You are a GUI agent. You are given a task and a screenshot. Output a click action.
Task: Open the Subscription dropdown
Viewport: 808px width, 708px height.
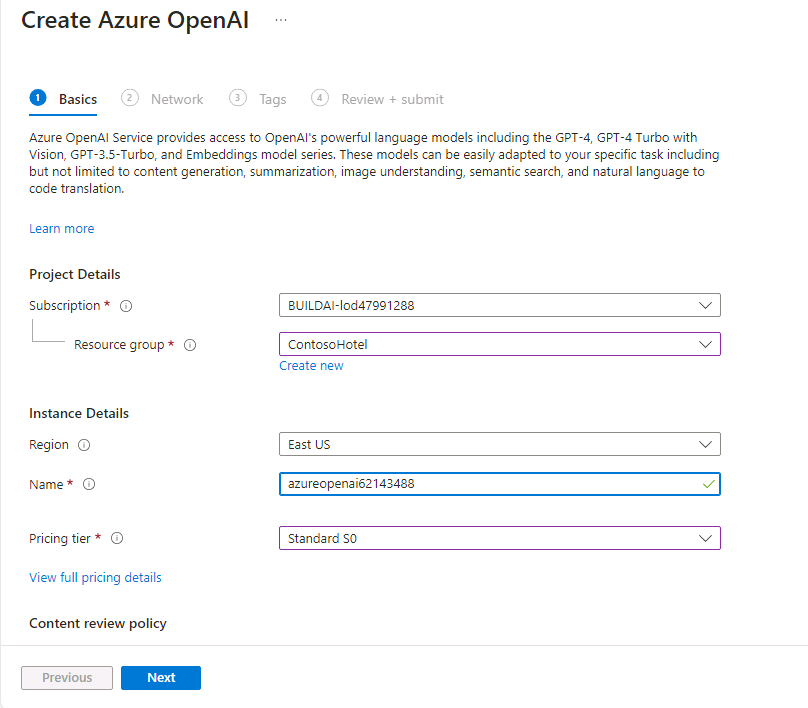pyautogui.click(x=500, y=306)
